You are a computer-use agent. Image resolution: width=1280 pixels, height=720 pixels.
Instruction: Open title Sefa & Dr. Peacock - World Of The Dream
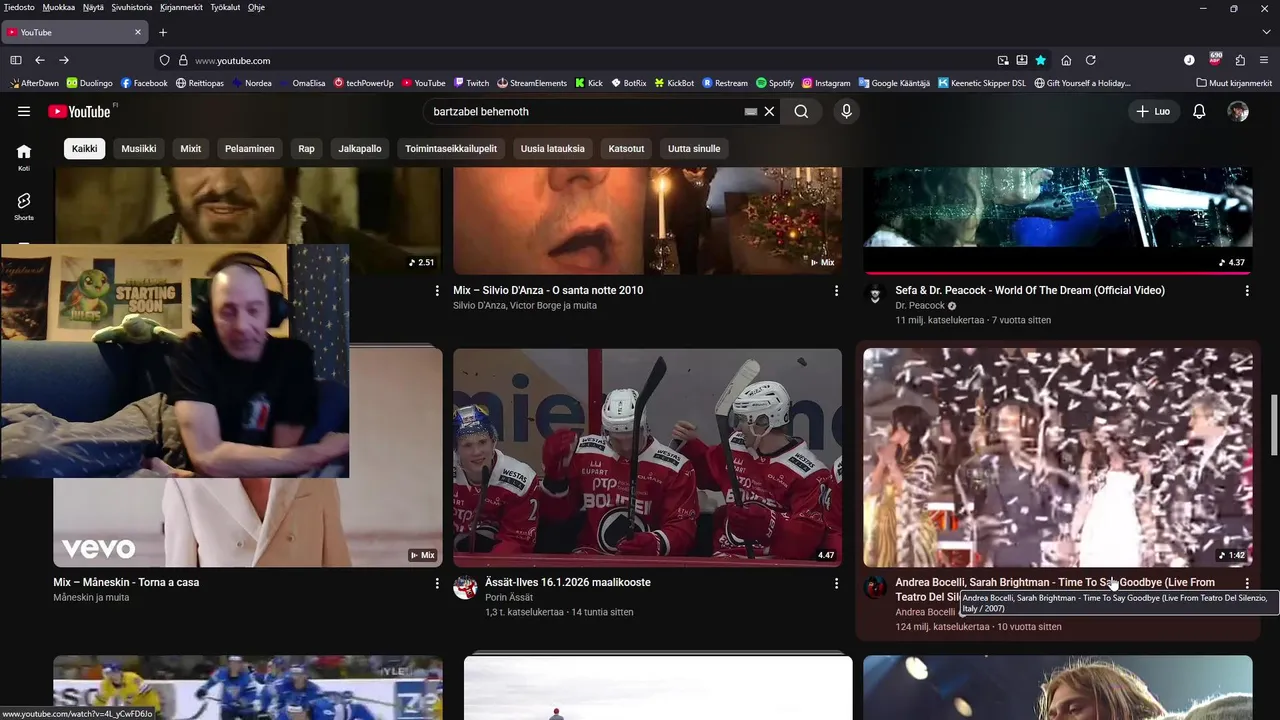(1030, 290)
